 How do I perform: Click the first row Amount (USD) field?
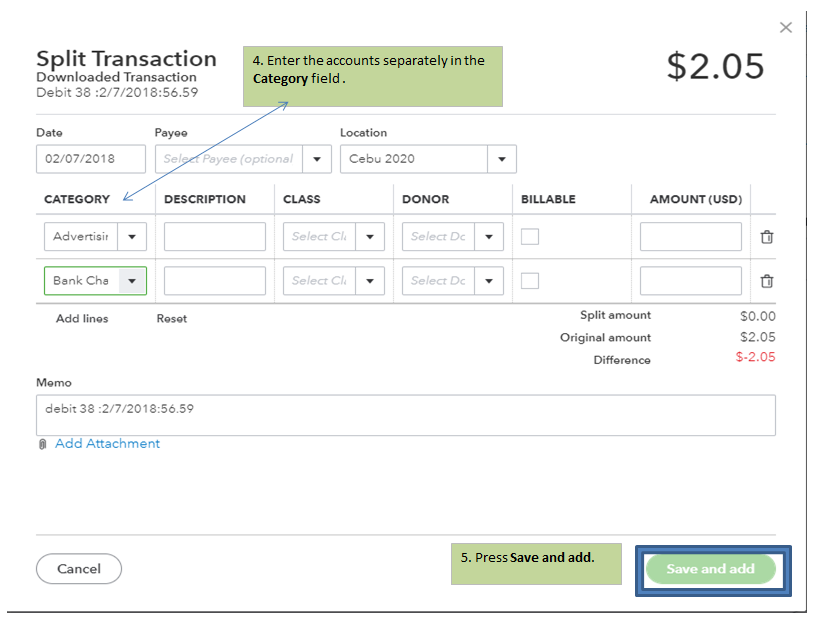tap(690, 237)
